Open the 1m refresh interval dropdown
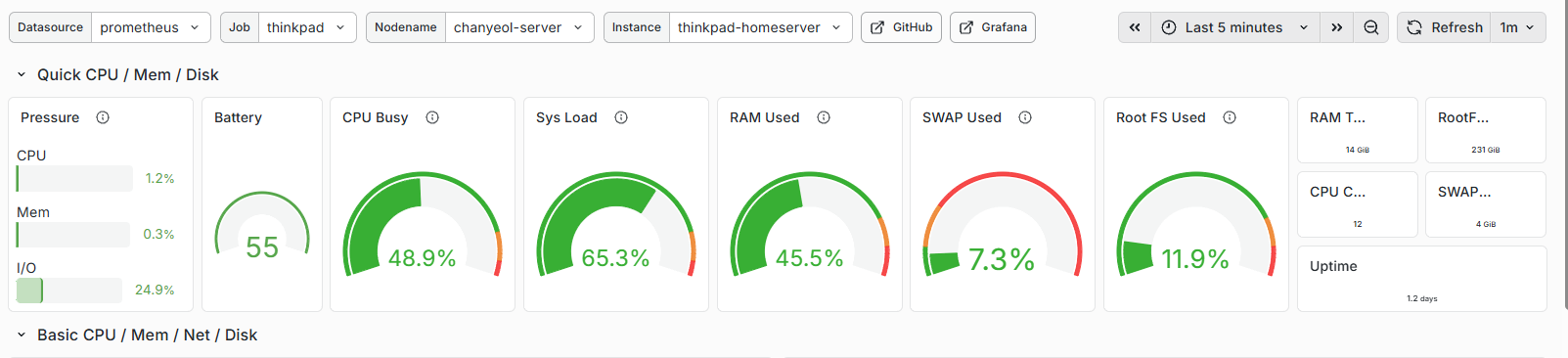The height and width of the screenshot is (358, 1568). click(x=1518, y=27)
